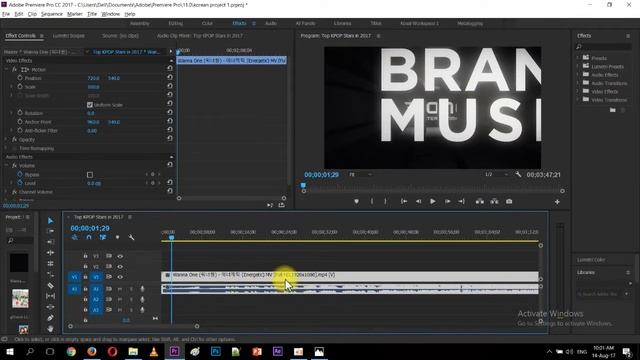This screenshot has width=640, height=360.
Task: Click the Wanna One video clip on V1
Action: click(350, 276)
